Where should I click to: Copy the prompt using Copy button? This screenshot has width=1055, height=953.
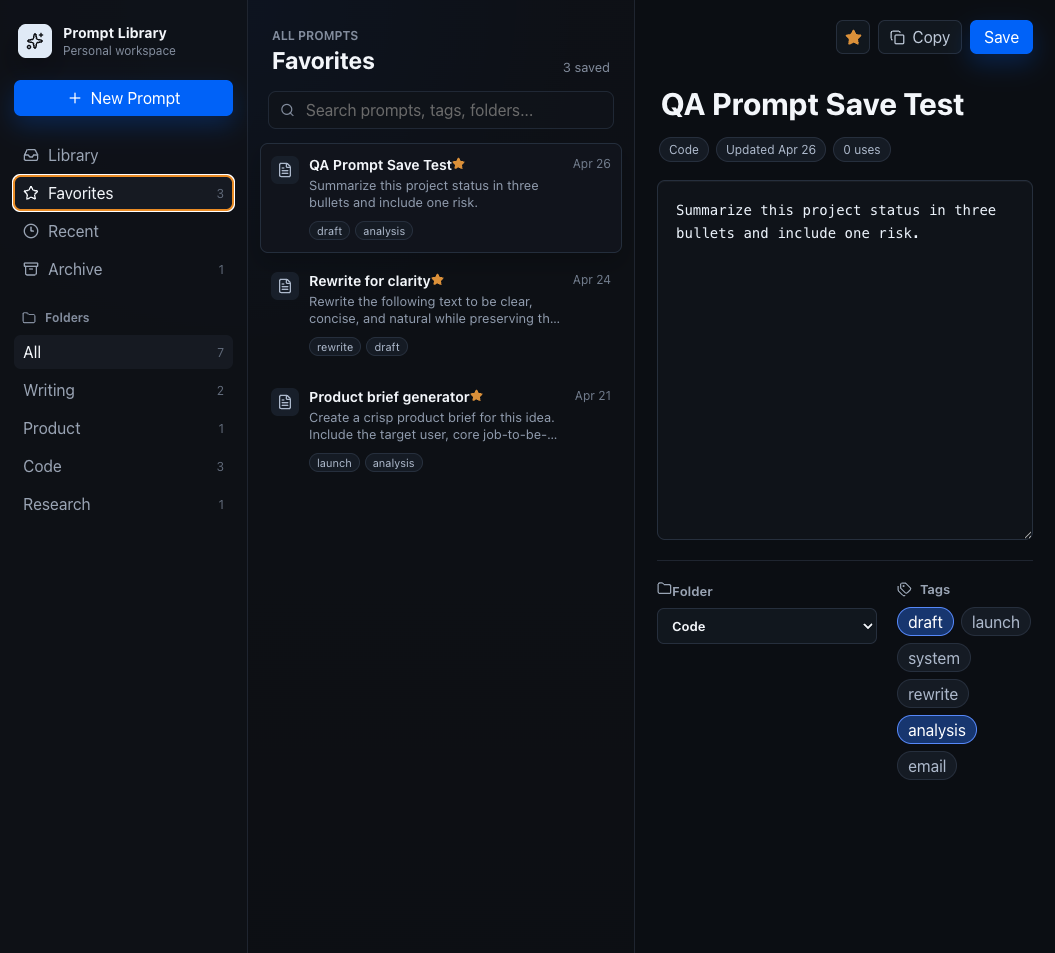click(919, 37)
